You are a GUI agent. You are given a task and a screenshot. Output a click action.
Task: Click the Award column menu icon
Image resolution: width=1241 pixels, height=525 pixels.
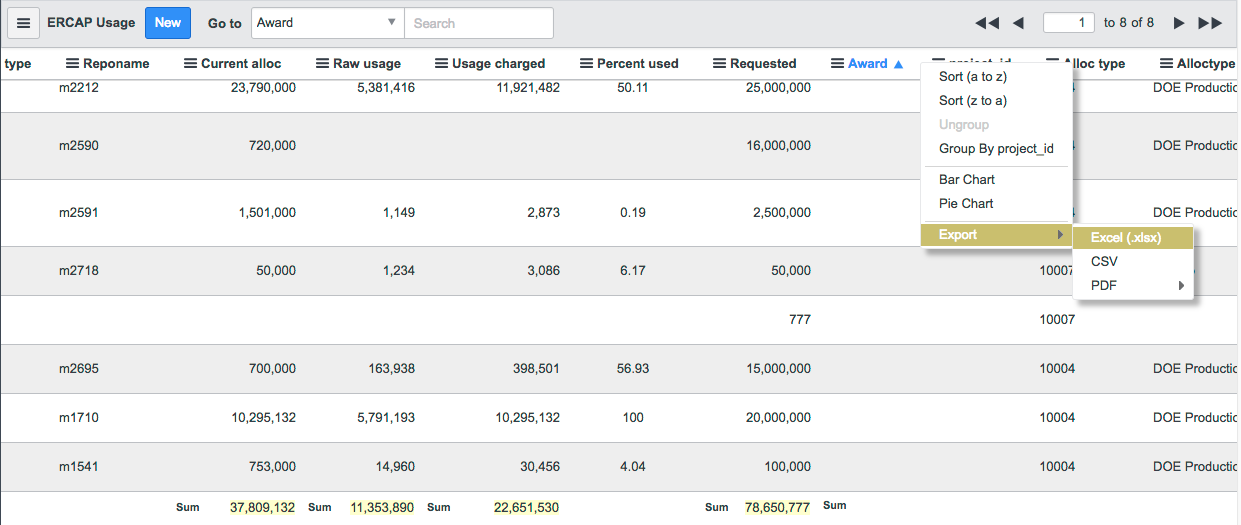click(x=838, y=64)
